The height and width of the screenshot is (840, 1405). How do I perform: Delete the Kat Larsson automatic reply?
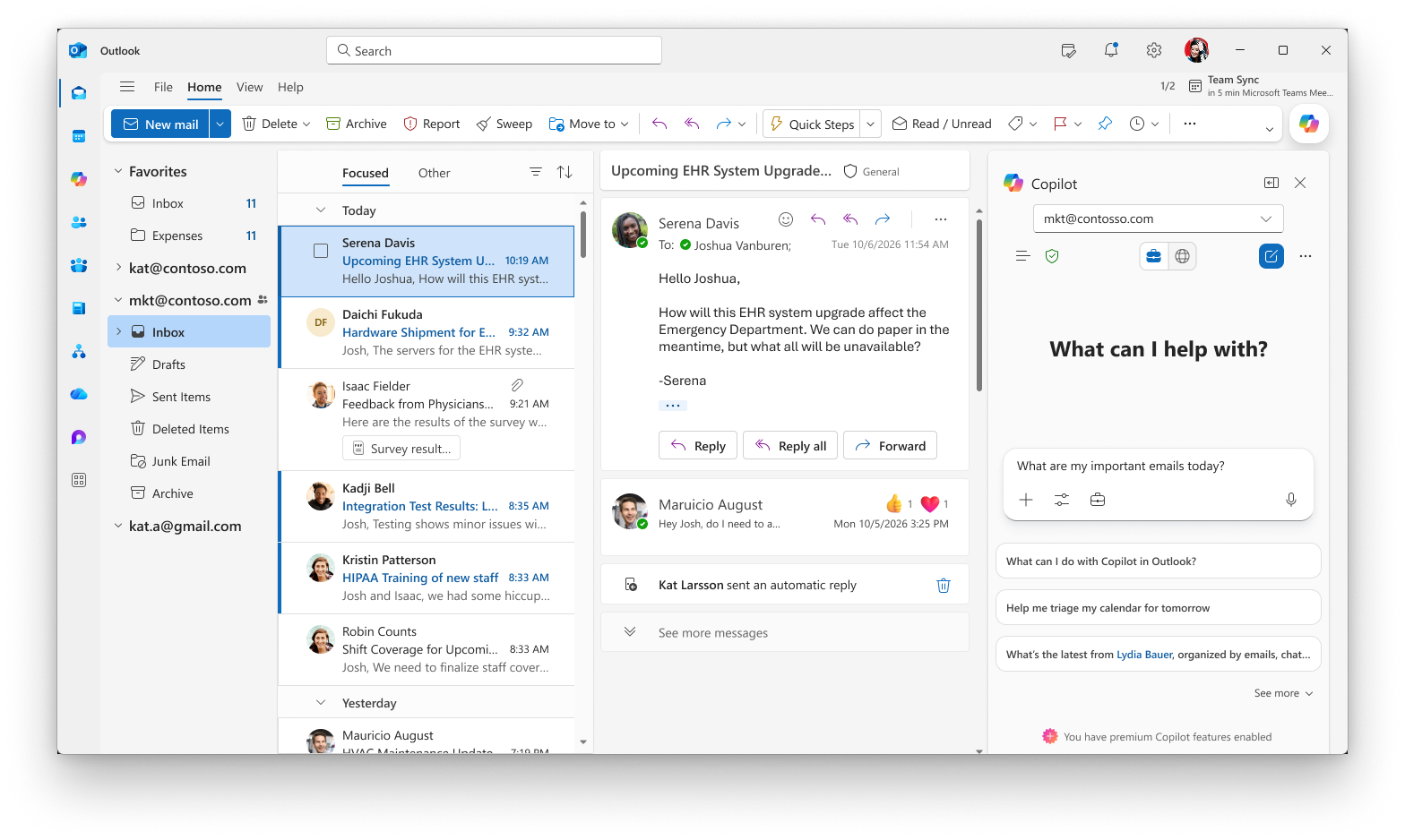pos(944,586)
